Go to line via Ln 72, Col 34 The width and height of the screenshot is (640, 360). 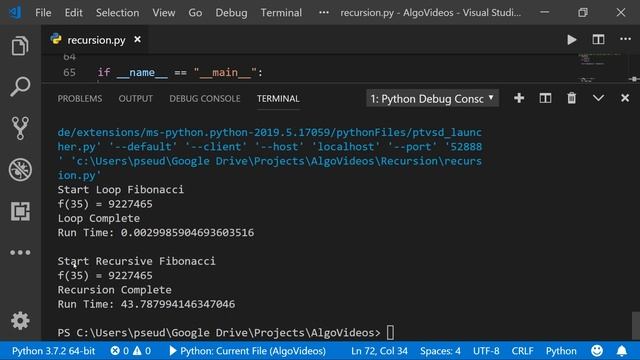coord(379,351)
